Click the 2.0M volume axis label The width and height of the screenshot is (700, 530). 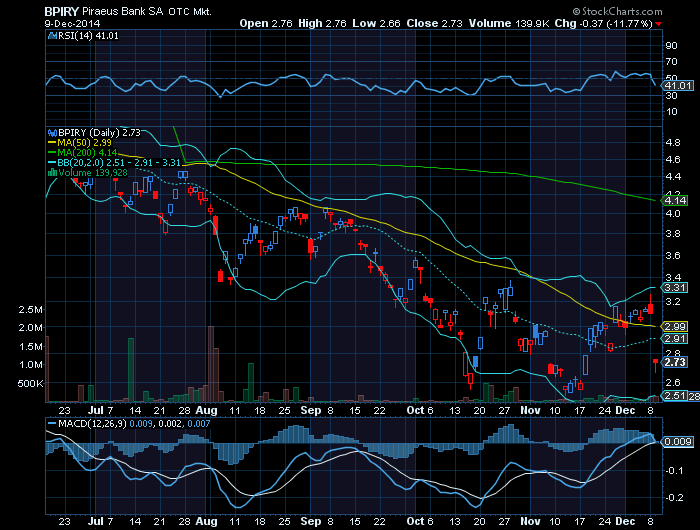click(30, 328)
